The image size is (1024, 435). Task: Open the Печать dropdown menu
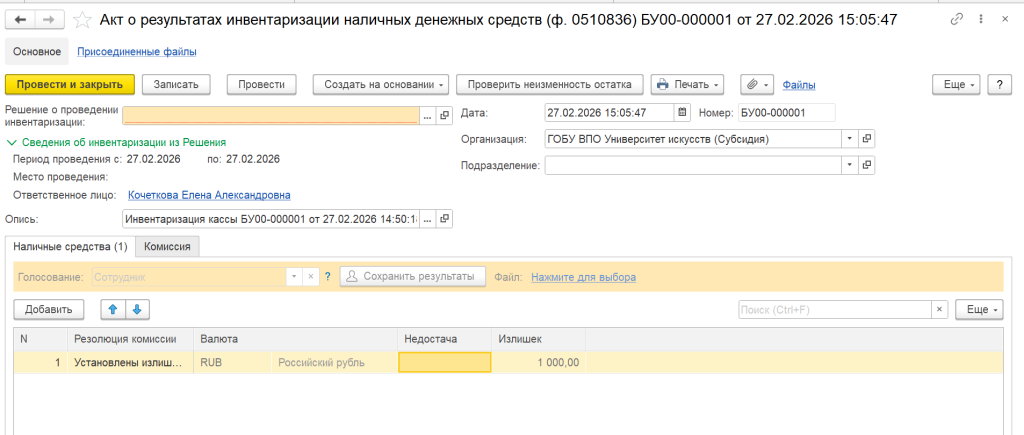click(688, 85)
